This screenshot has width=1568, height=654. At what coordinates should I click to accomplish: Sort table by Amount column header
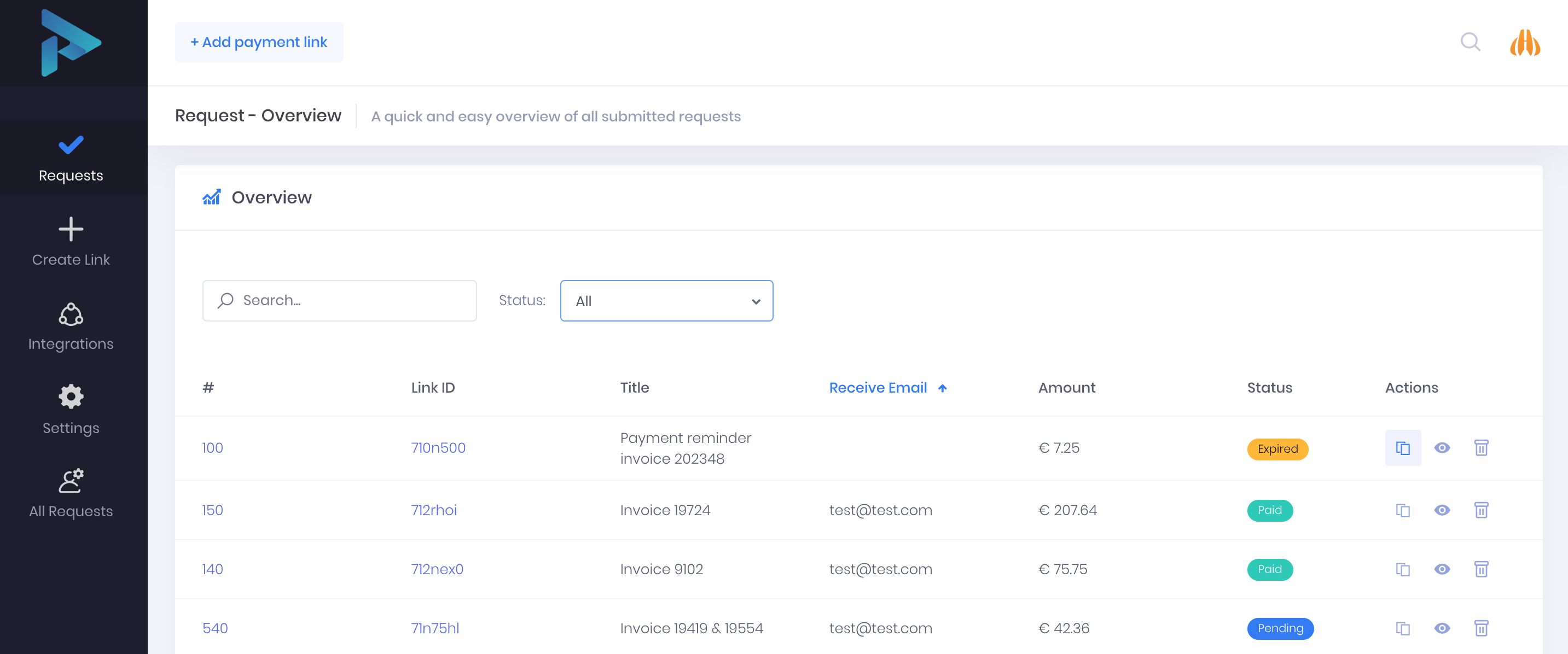[1066, 388]
